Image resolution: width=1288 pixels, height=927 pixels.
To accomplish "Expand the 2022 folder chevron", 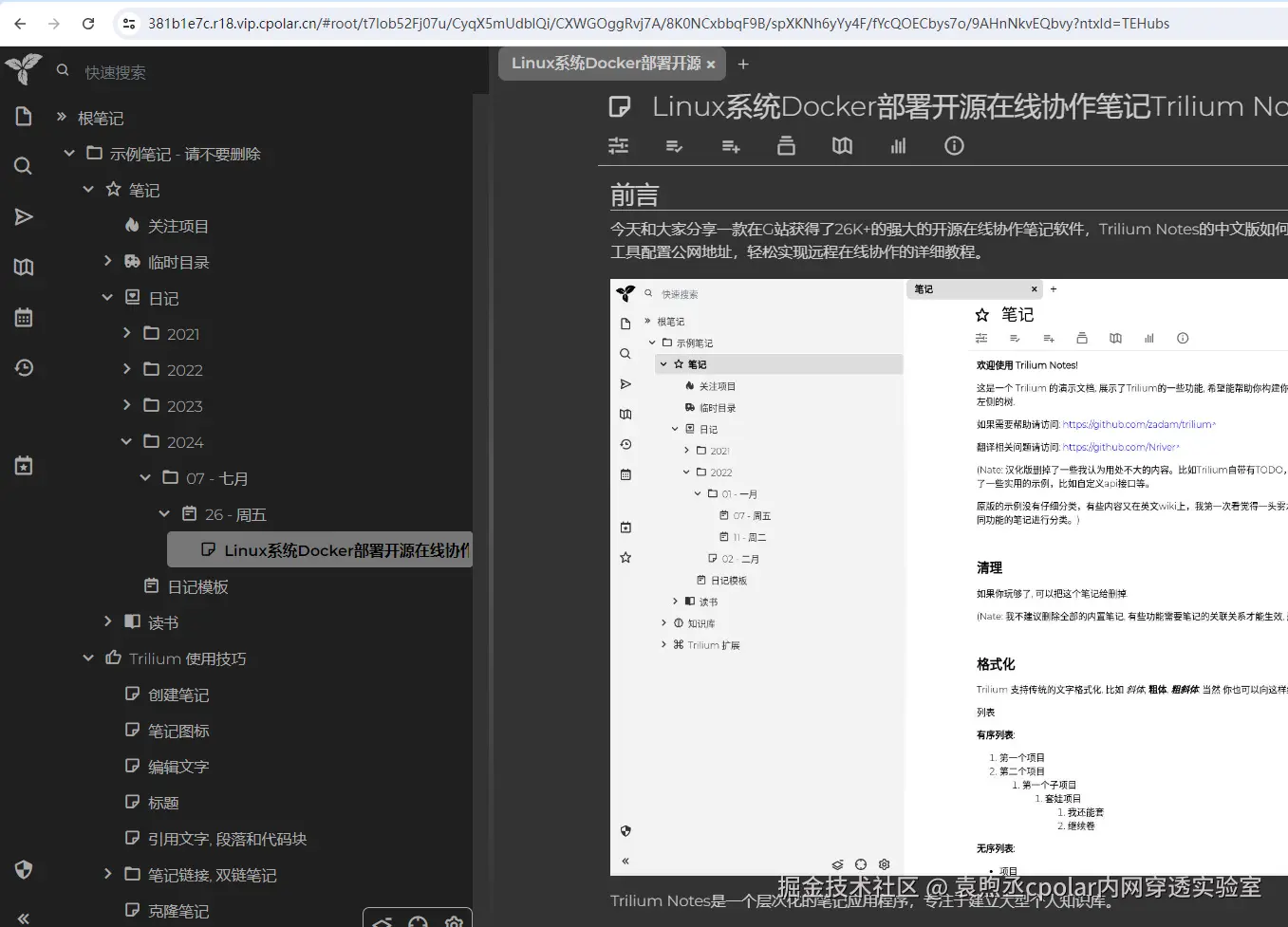I will (x=126, y=368).
